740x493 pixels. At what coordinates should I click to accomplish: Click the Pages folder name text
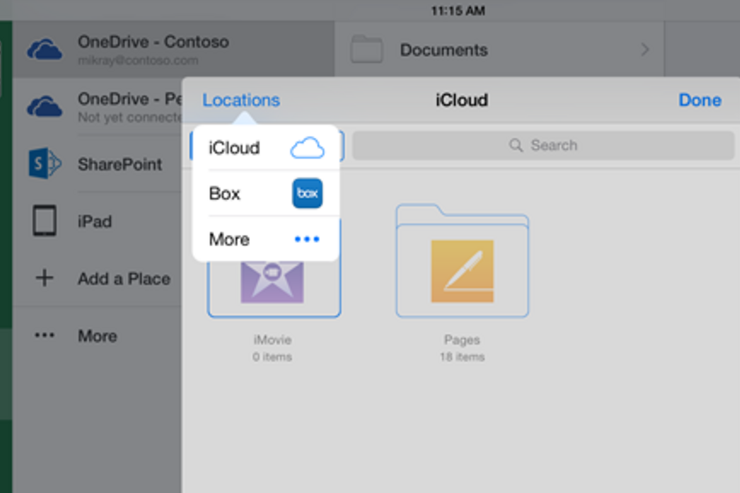pyautogui.click(x=462, y=340)
